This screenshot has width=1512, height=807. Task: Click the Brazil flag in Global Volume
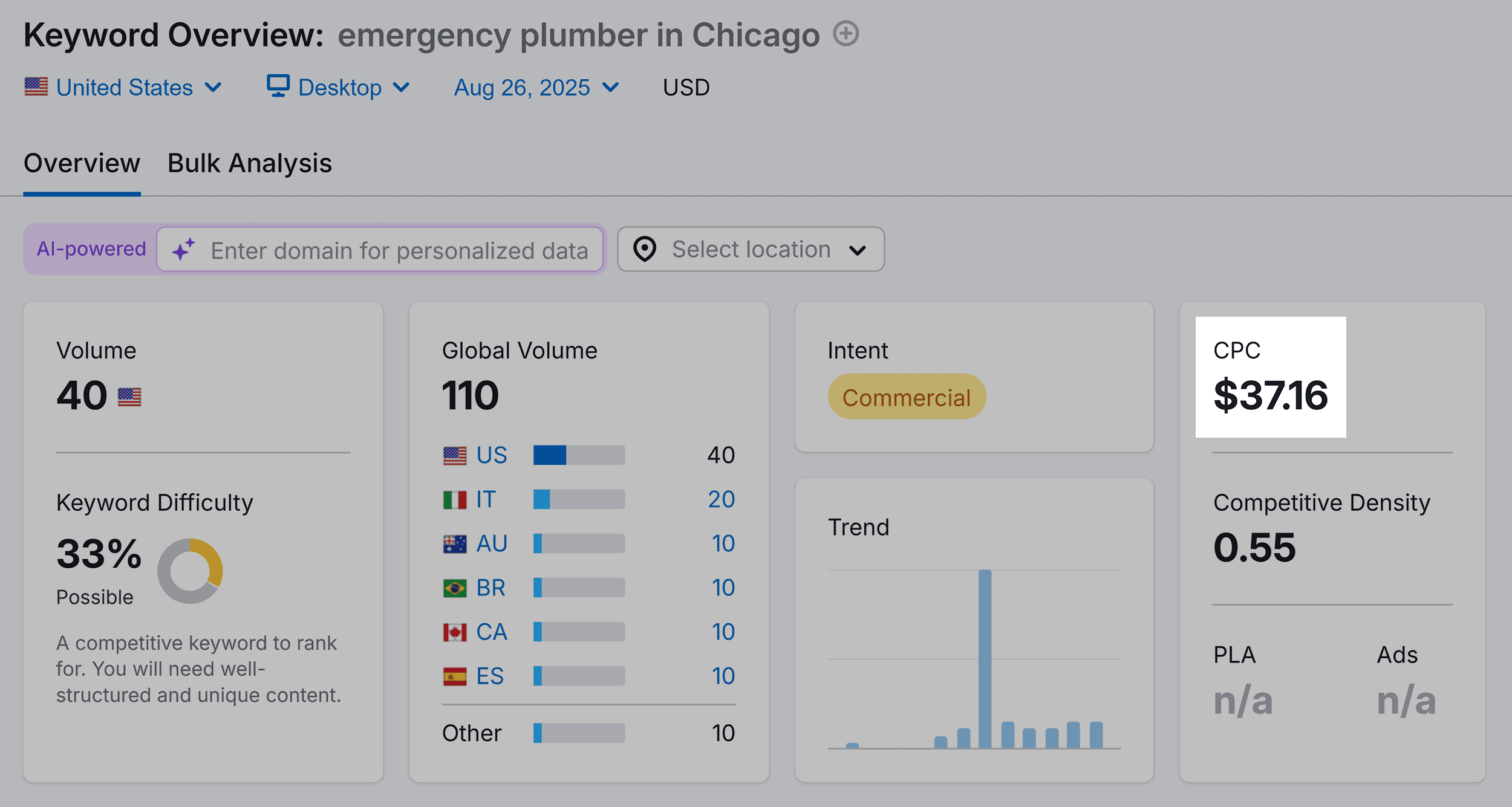[455, 588]
